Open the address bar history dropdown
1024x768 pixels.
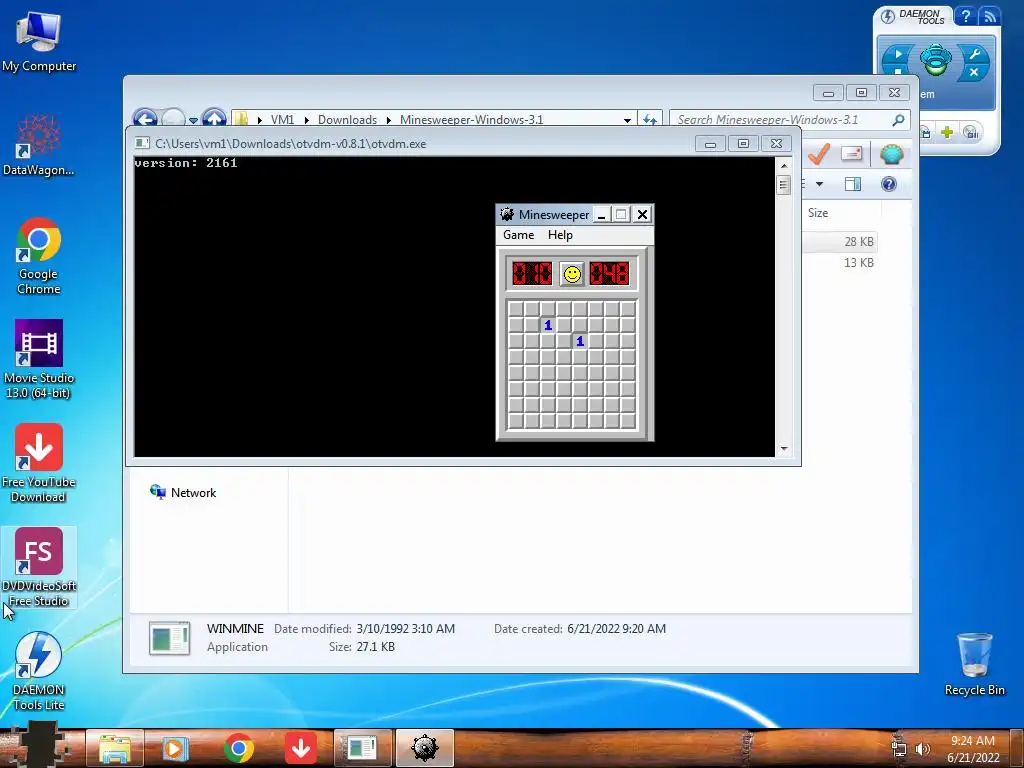click(627, 120)
